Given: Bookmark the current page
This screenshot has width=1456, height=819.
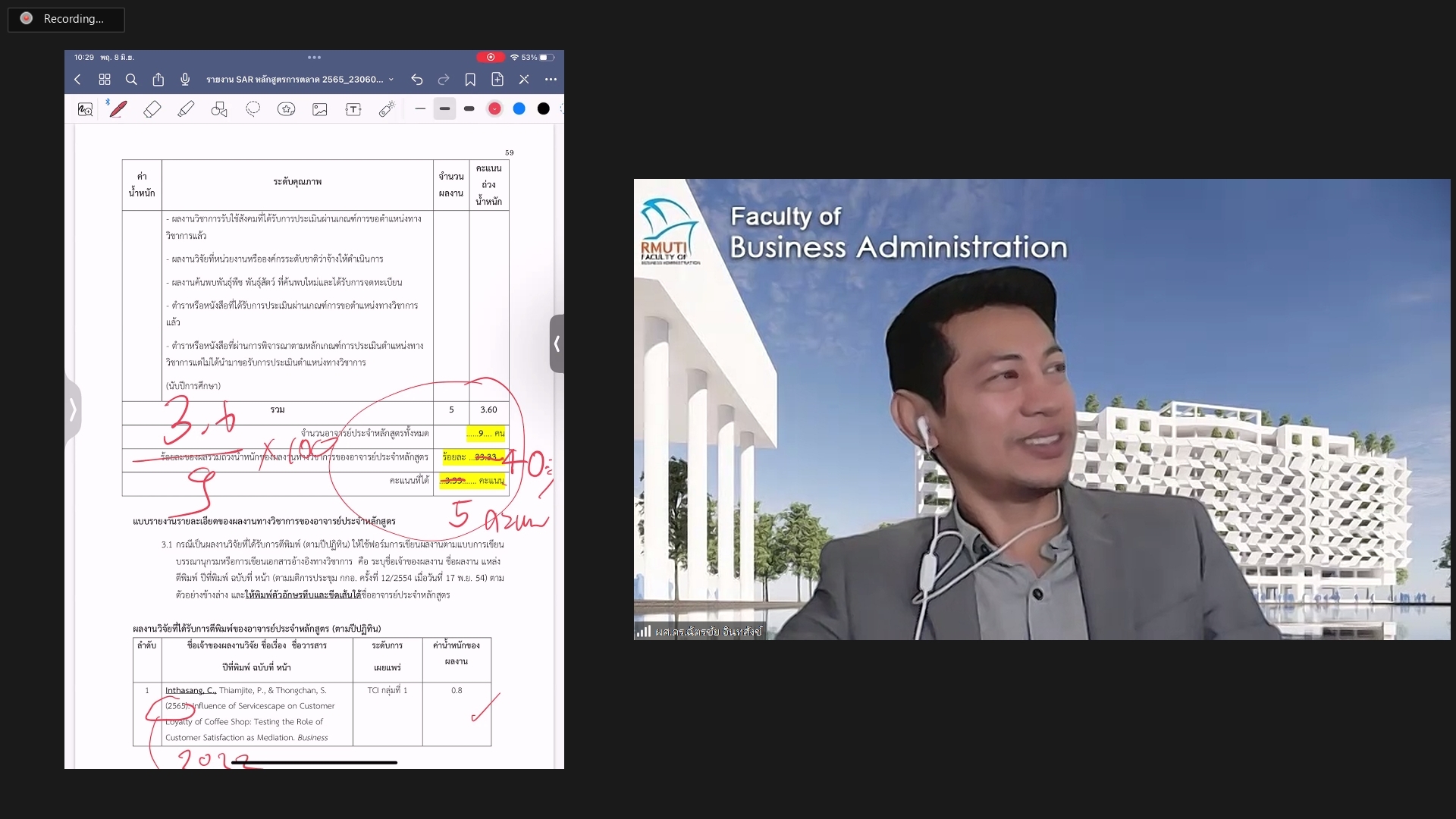Looking at the screenshot, I should 470,79.
